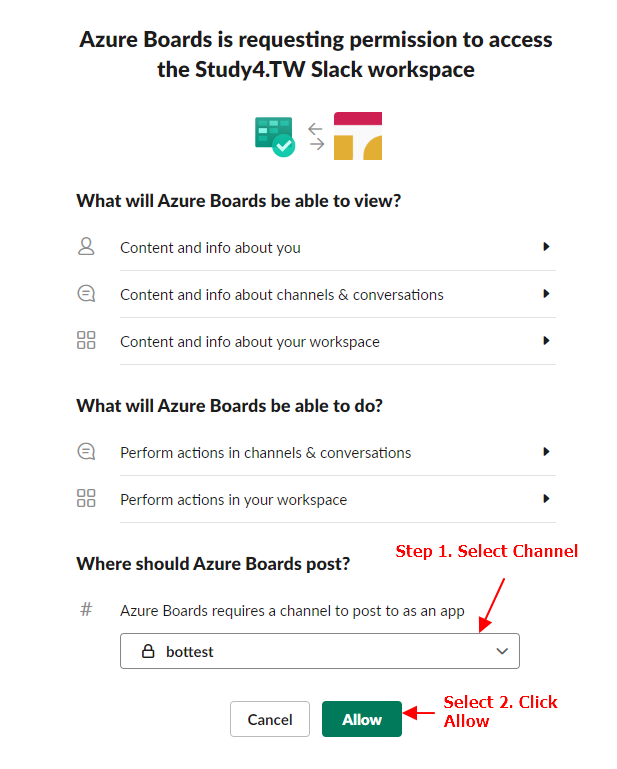Click the Azure Boards app logo
617x769 pixels.
click(274, 136)
